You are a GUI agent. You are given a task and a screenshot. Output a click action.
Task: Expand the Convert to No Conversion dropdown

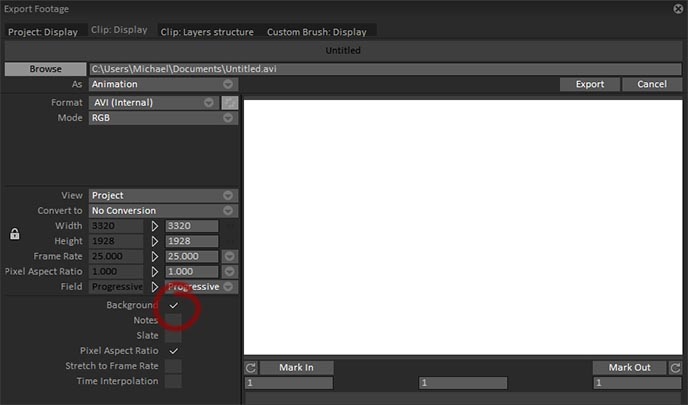pyautogui.click(x=164, y=211)
